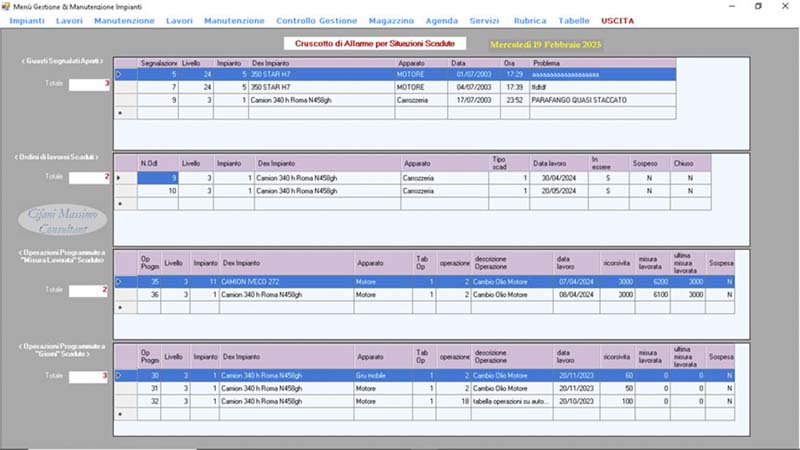The width and height of the screenshot is (800, 450).
Task: Click the row selector arrow for Op Progrn 30
Action: [x=120, y=375]
